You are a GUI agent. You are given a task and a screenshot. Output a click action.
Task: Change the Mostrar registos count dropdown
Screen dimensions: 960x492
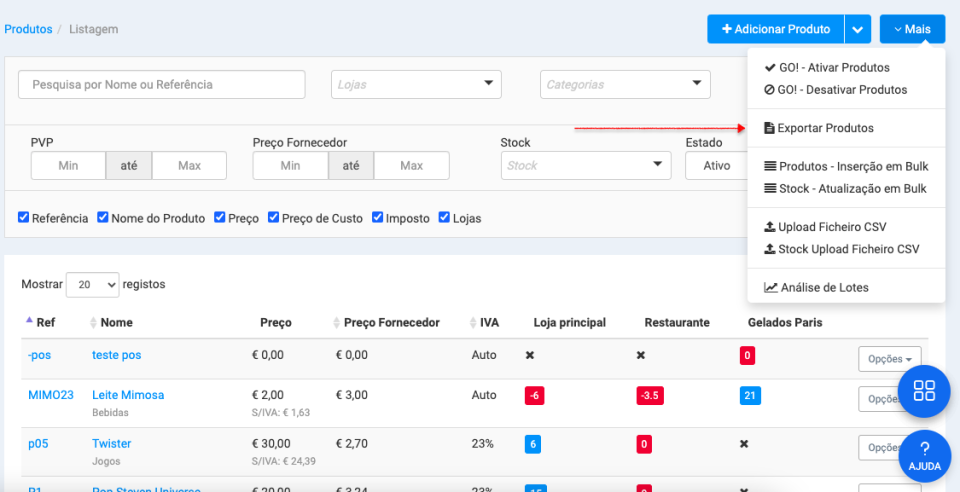click(92, 284)
